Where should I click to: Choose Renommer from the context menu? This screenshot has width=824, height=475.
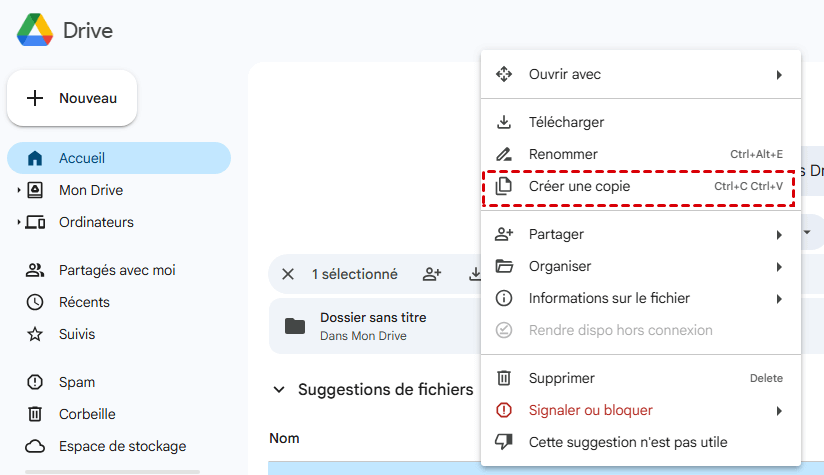(x=563, y=154)
